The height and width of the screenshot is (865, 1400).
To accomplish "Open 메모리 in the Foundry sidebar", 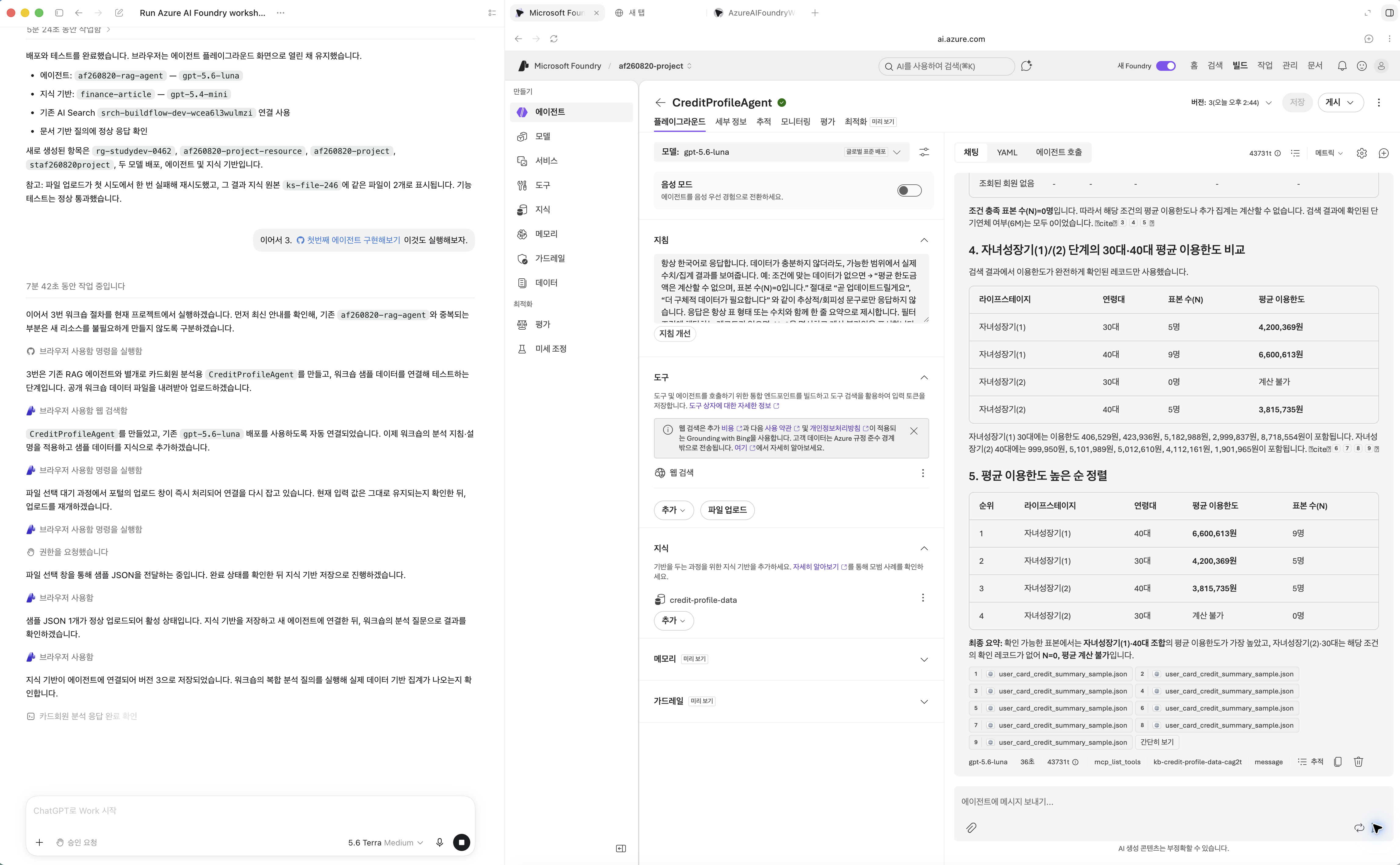I will [x=571, y=234].
